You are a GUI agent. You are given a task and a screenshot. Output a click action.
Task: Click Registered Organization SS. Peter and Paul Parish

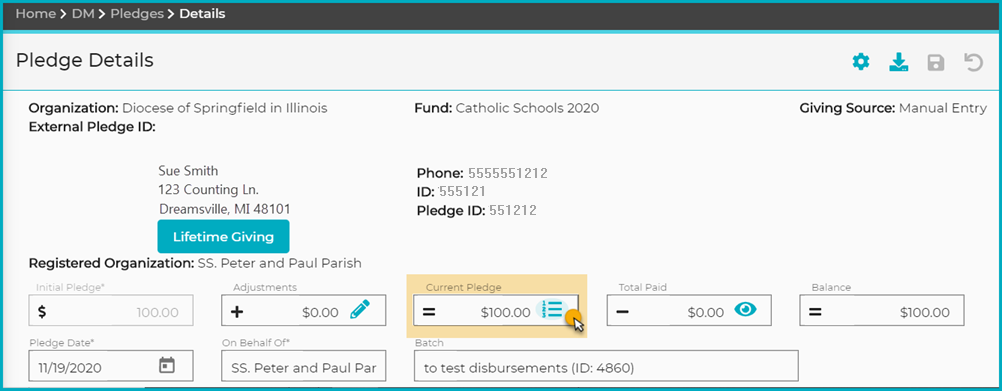coord(195,263)
